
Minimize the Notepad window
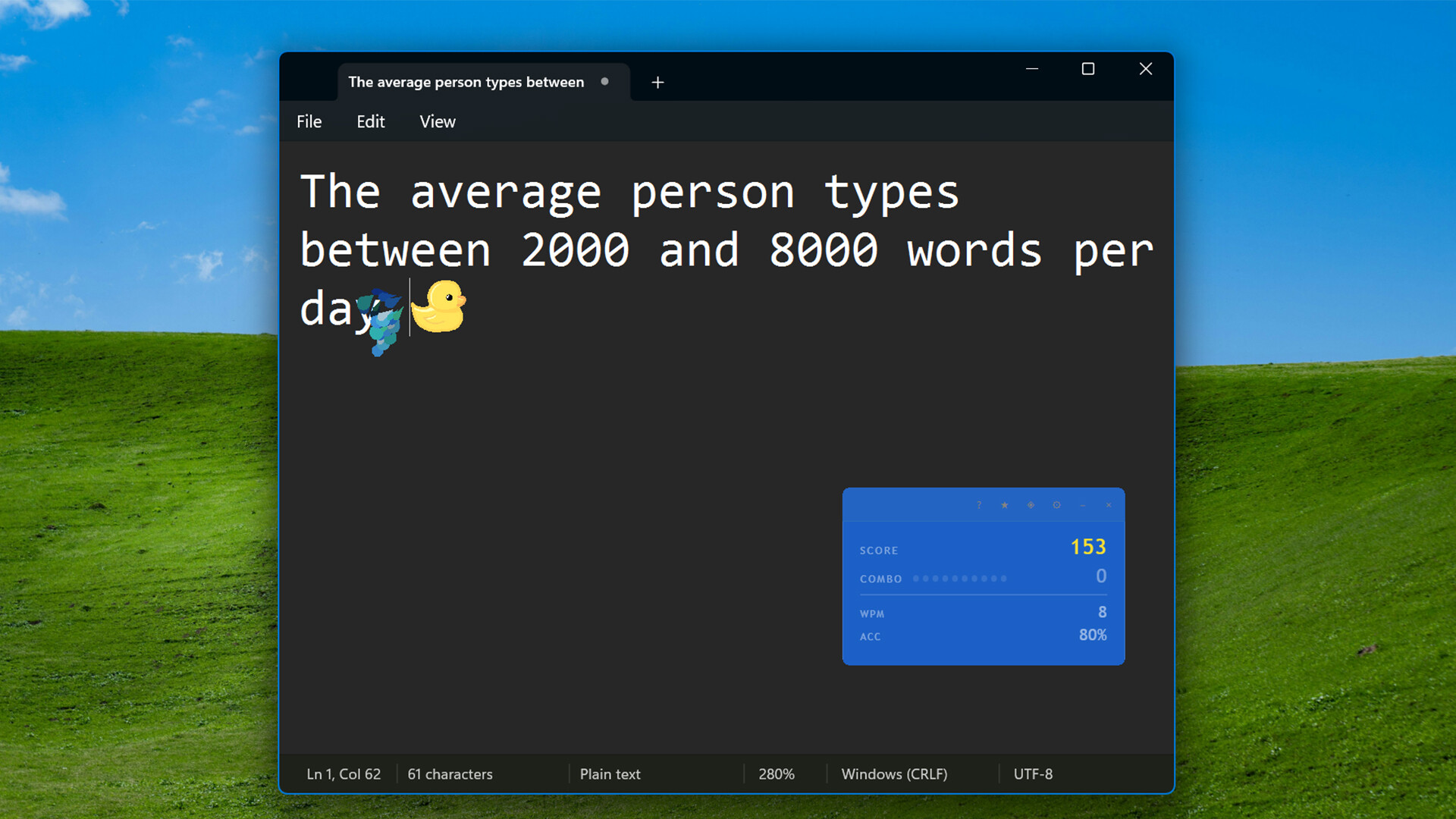point(1032,69)
